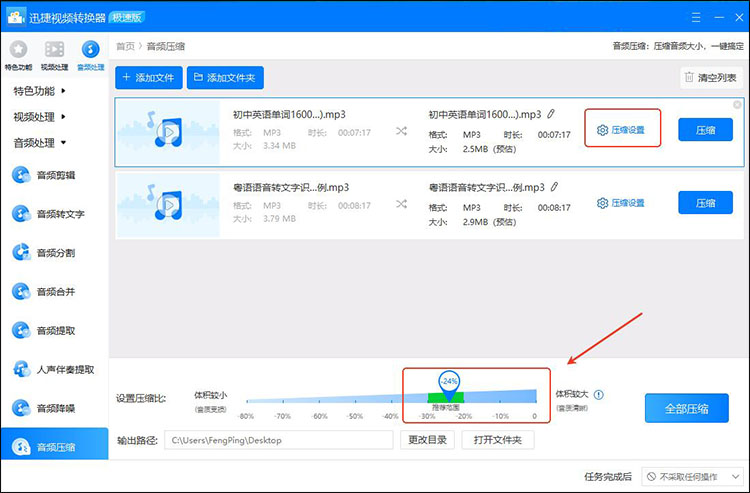Viewport: 750px width, 493px height.
Task: Open 音频降噪 noise reduction tool
Action: [55, 408]
